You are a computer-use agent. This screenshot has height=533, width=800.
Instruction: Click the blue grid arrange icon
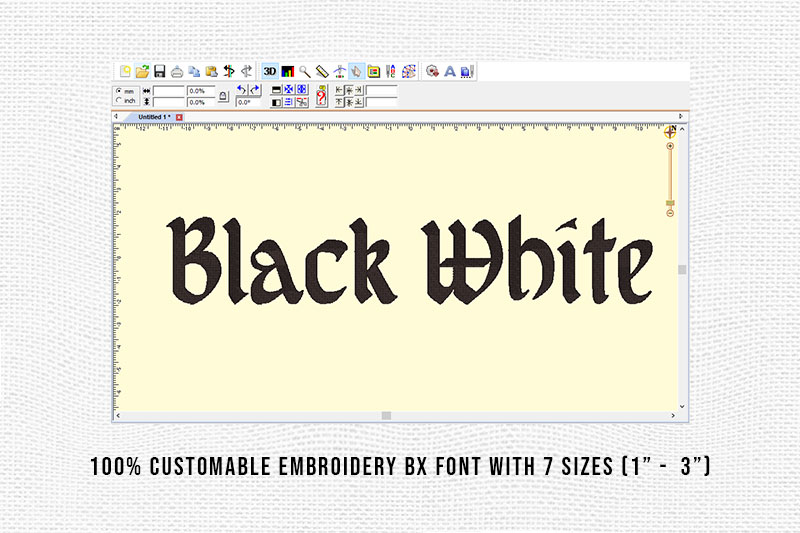point(302,90)
